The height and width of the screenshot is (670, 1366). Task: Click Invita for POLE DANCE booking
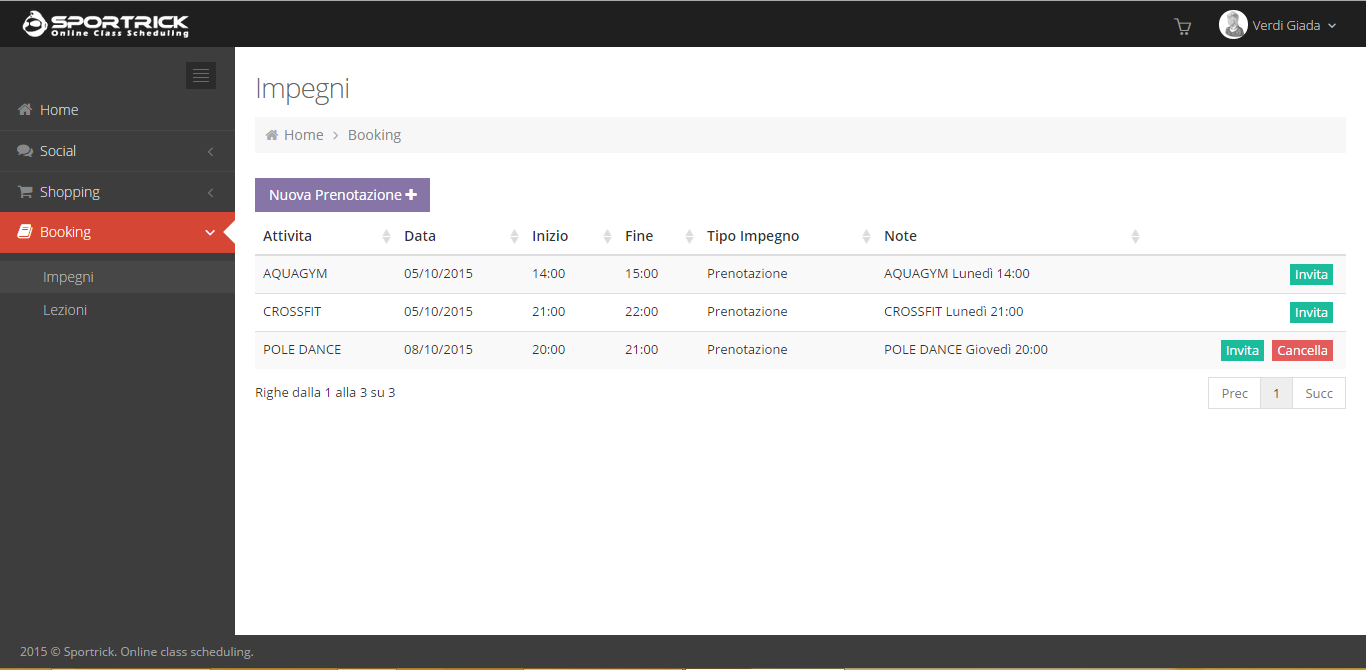coord(1242,350)
